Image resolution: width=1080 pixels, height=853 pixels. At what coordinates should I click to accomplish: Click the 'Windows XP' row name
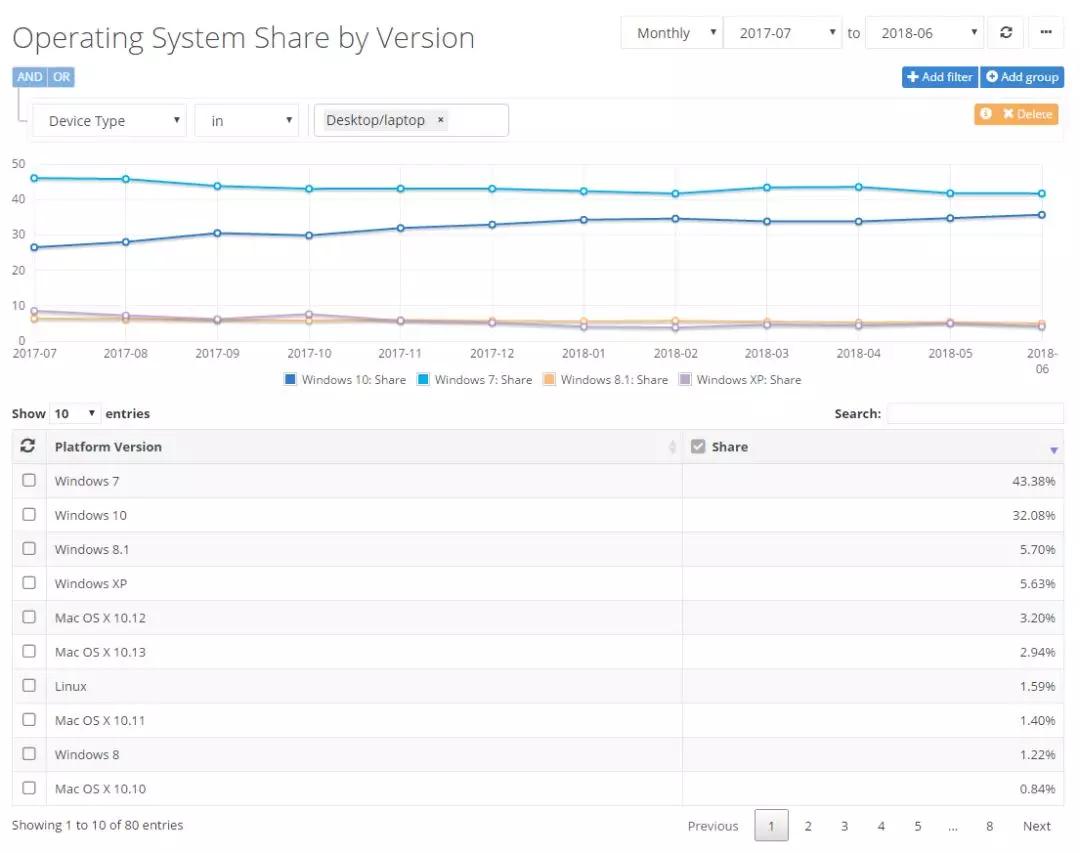coord(91,584)
